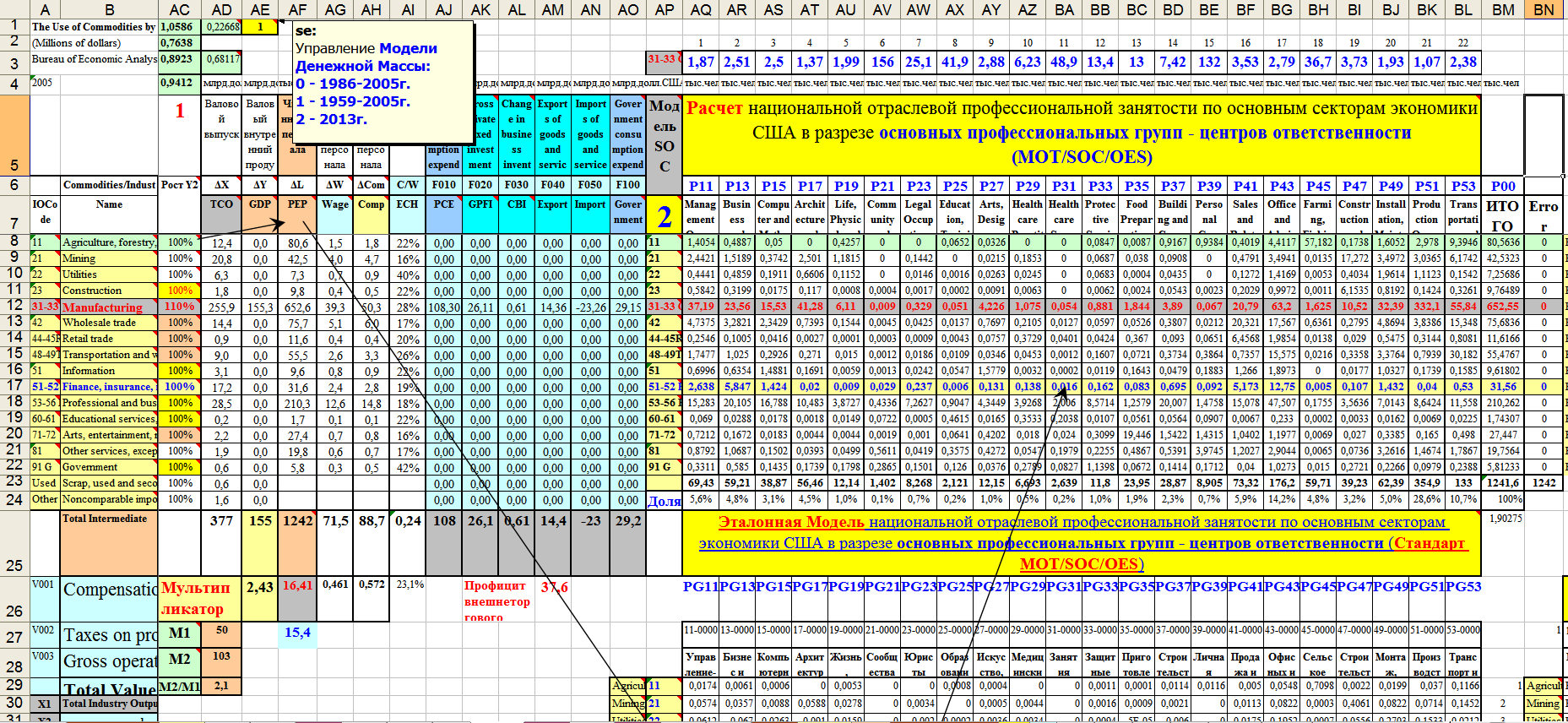Click the P53 column code cell
Screen dimensions: 1568x723
click(1462, 186)
